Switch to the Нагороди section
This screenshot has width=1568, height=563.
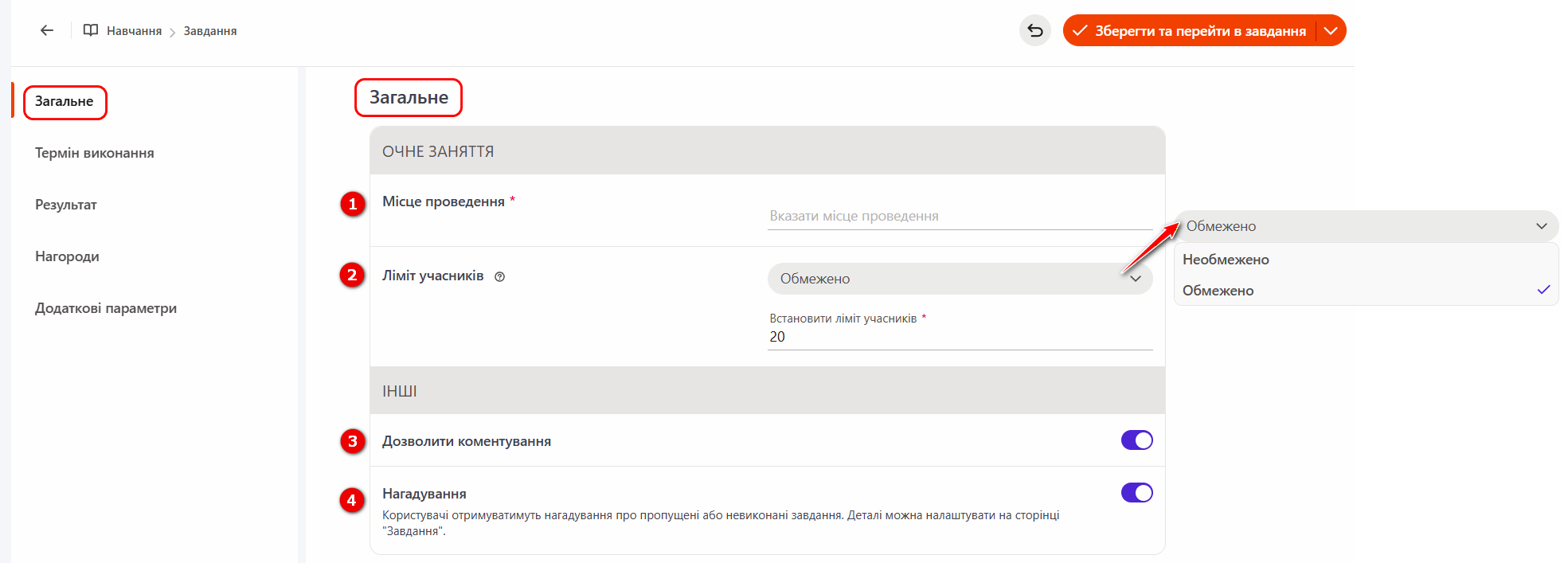[67, 256]
